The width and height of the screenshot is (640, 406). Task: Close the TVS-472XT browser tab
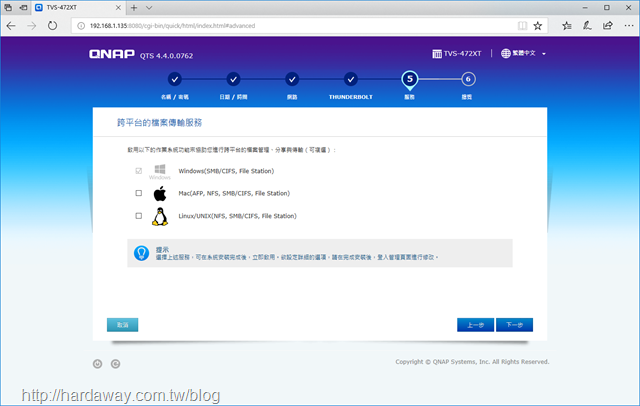(x=118, y=7)
